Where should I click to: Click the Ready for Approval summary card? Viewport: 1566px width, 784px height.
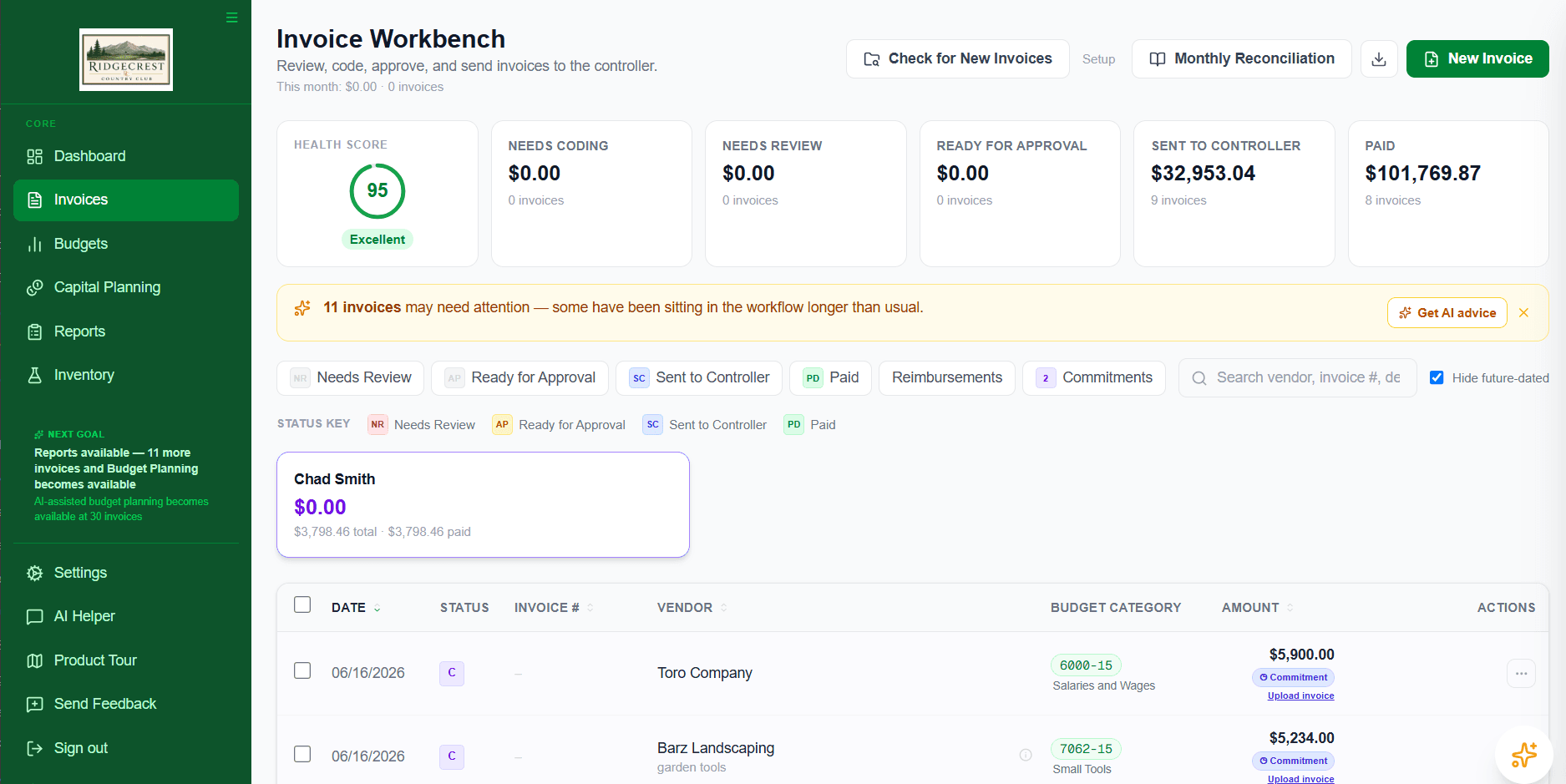(1020, 194)
